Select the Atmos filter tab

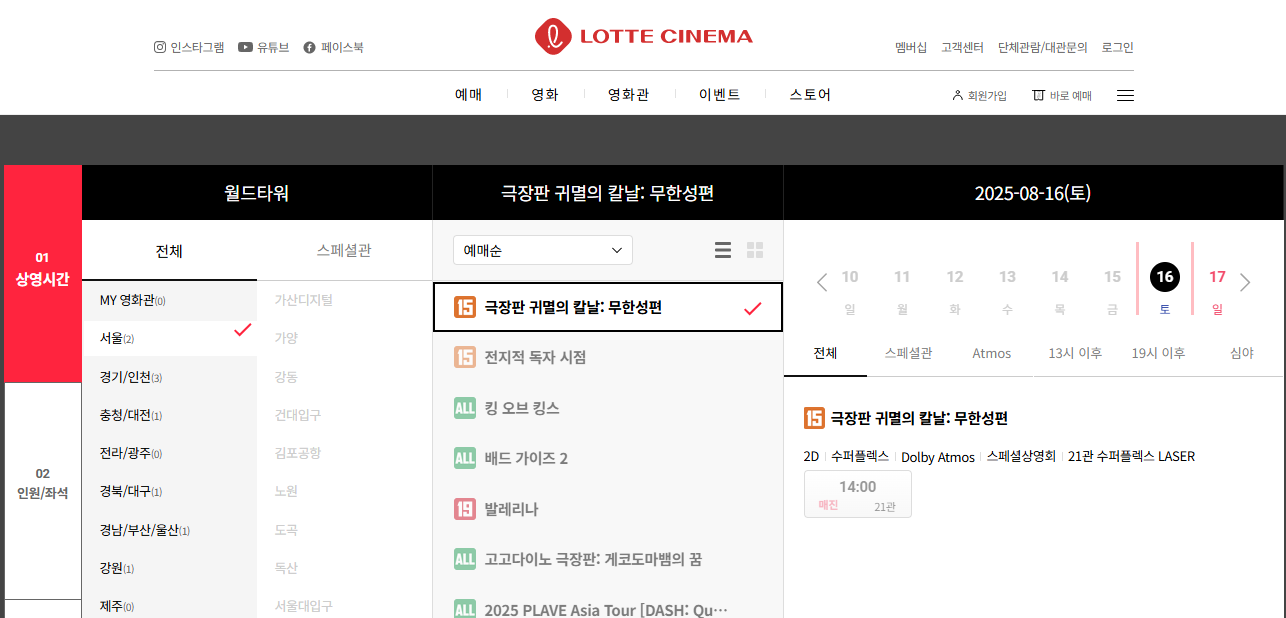tap(991, 353)
